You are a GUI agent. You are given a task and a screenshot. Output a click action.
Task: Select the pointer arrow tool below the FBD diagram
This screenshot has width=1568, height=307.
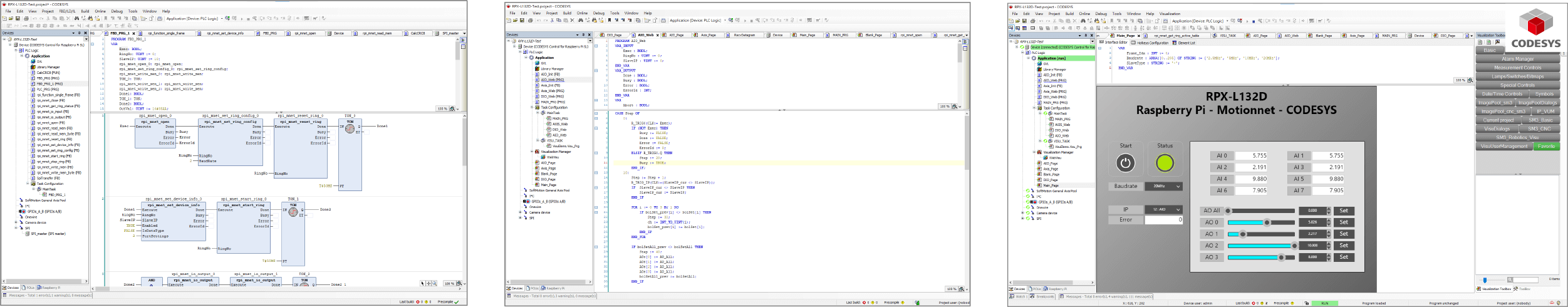tap(423, 283)
